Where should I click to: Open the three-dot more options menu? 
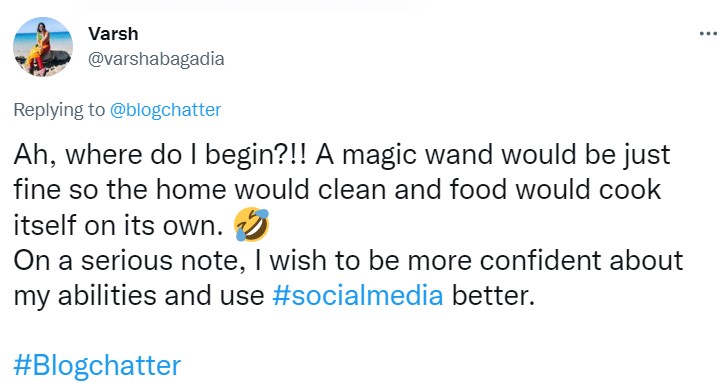click(708, 33)
